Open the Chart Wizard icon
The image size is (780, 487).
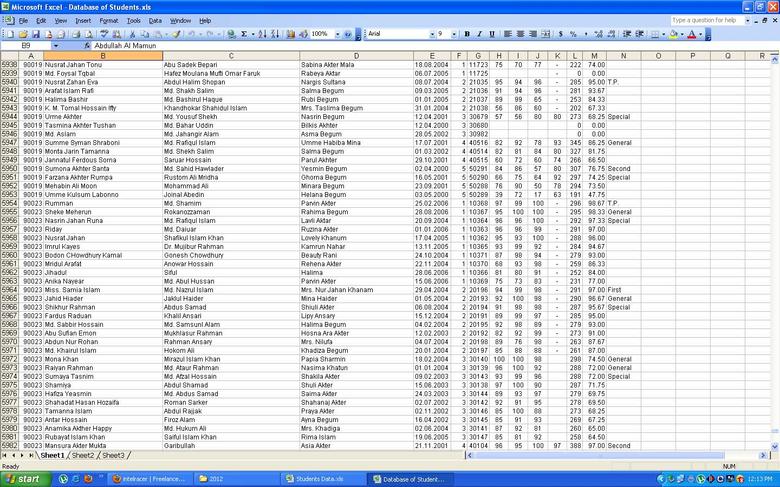[x=290, y=34]
